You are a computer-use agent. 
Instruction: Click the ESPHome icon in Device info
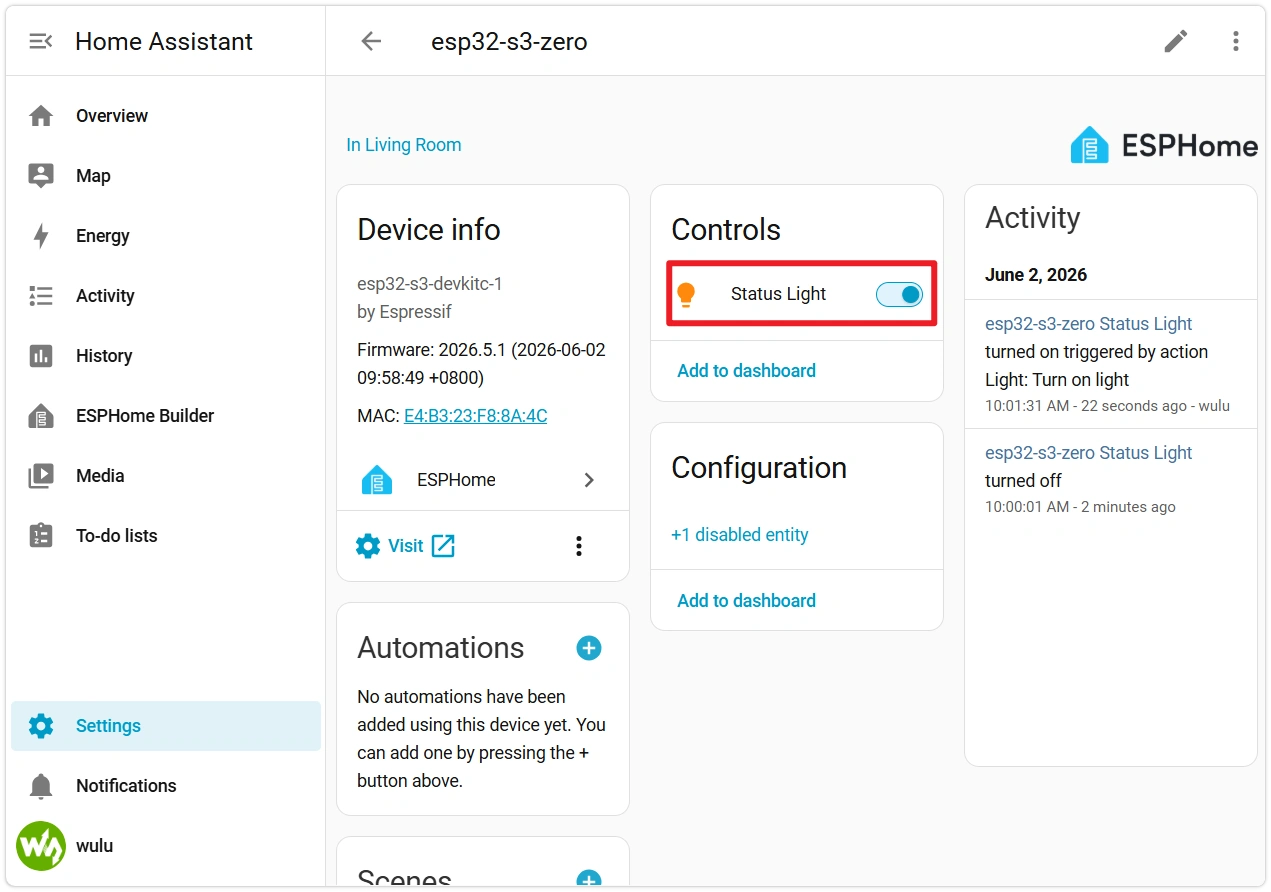377,480
